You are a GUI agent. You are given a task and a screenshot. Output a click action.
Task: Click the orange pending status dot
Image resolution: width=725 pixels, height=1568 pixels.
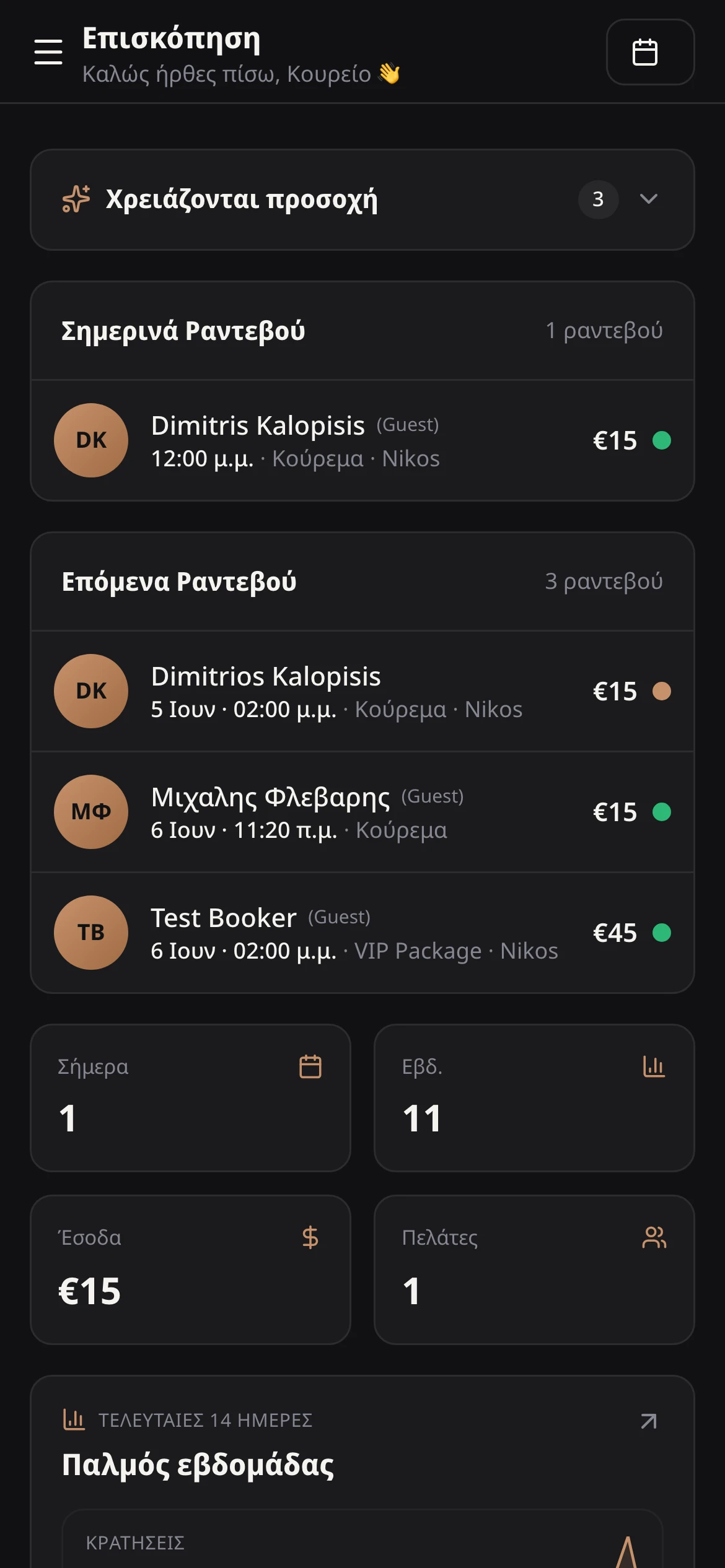tap(662, 691)
